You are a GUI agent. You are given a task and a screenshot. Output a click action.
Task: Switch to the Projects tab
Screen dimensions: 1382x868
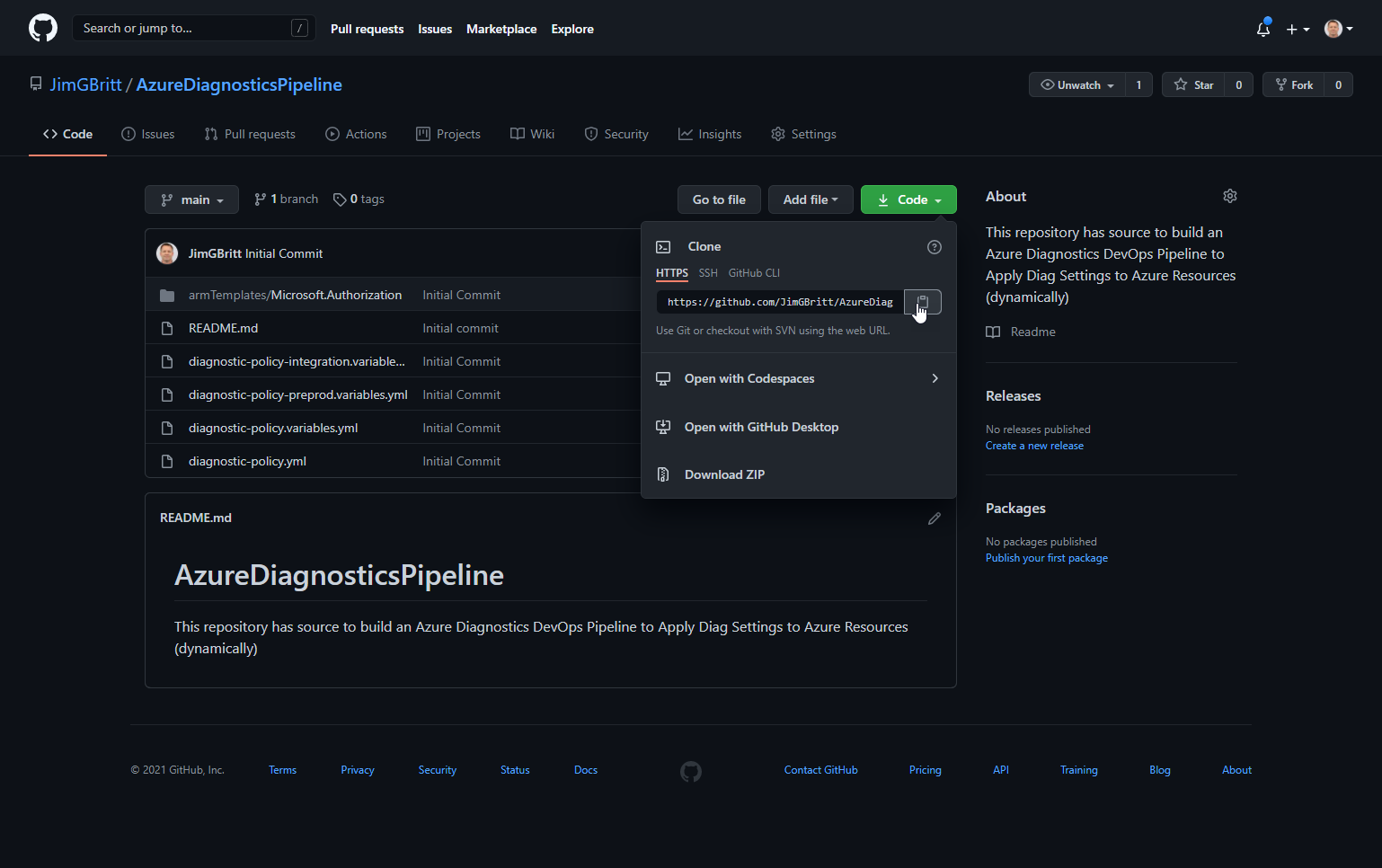(x=448, y=134)
